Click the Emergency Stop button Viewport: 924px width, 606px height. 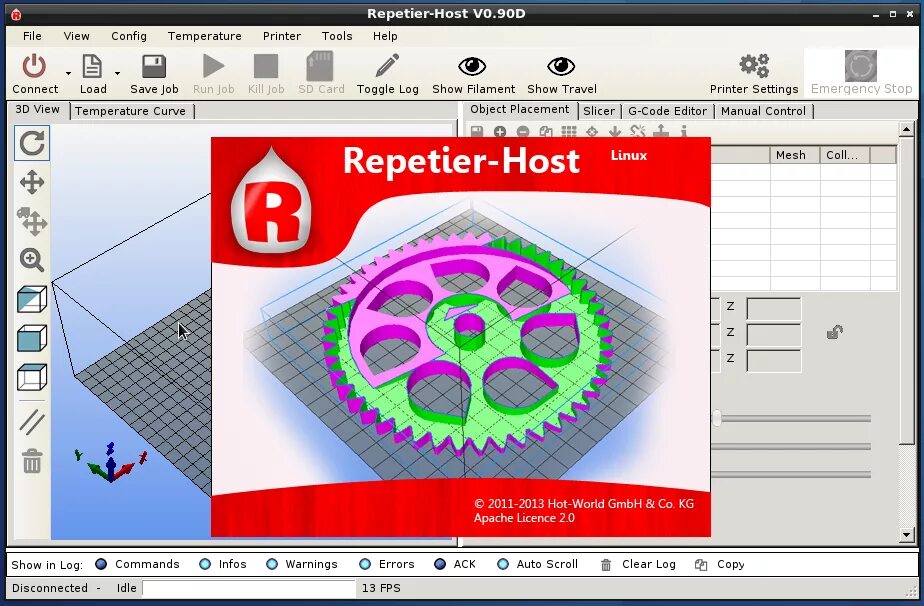(861, 73)
